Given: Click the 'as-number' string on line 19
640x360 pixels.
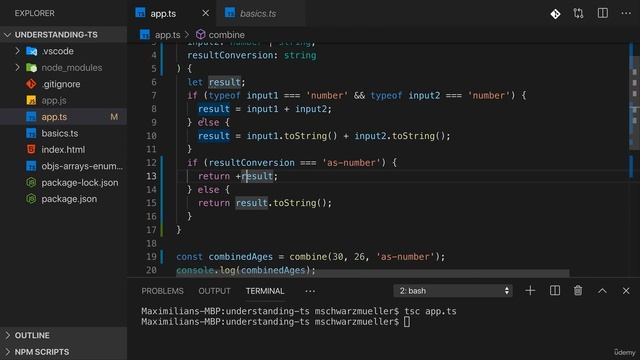Looking at the screenshot, I should click(x=405, y=257).
